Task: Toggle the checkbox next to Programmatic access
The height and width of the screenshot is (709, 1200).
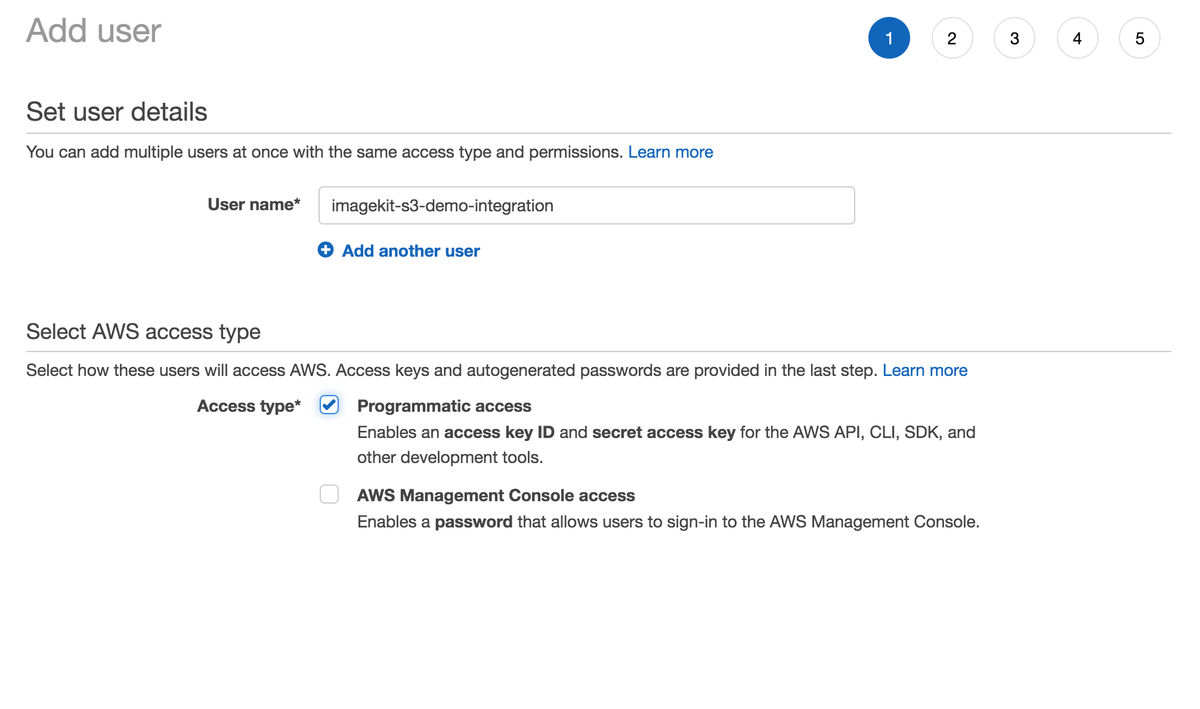Action: click(x=329, y=404)
